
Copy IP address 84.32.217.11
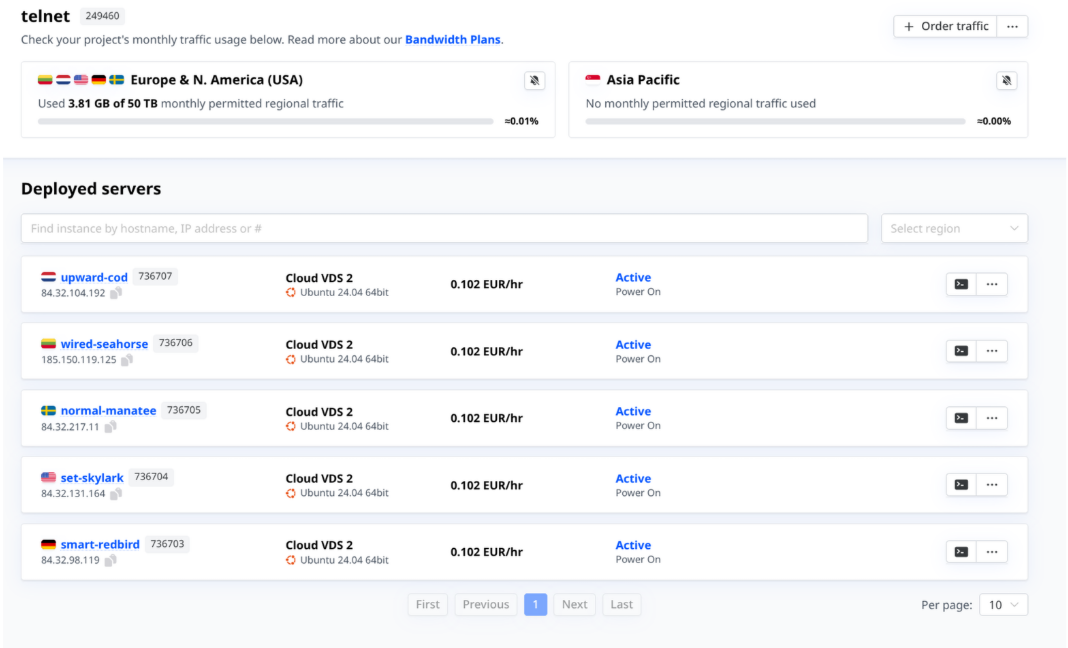click(110, 427)
